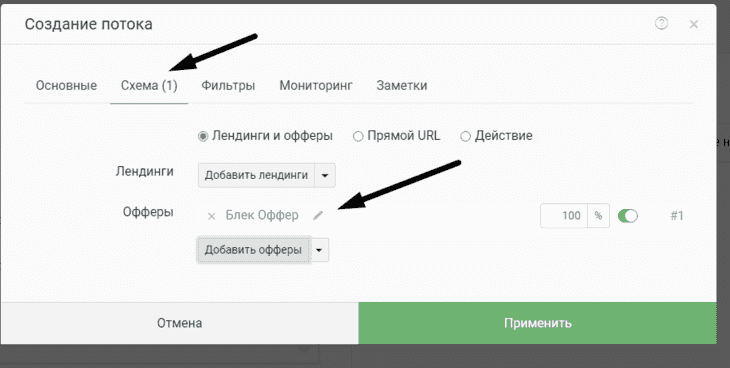Click the % unit label
The image size is (730, 368).
[598, 216]
